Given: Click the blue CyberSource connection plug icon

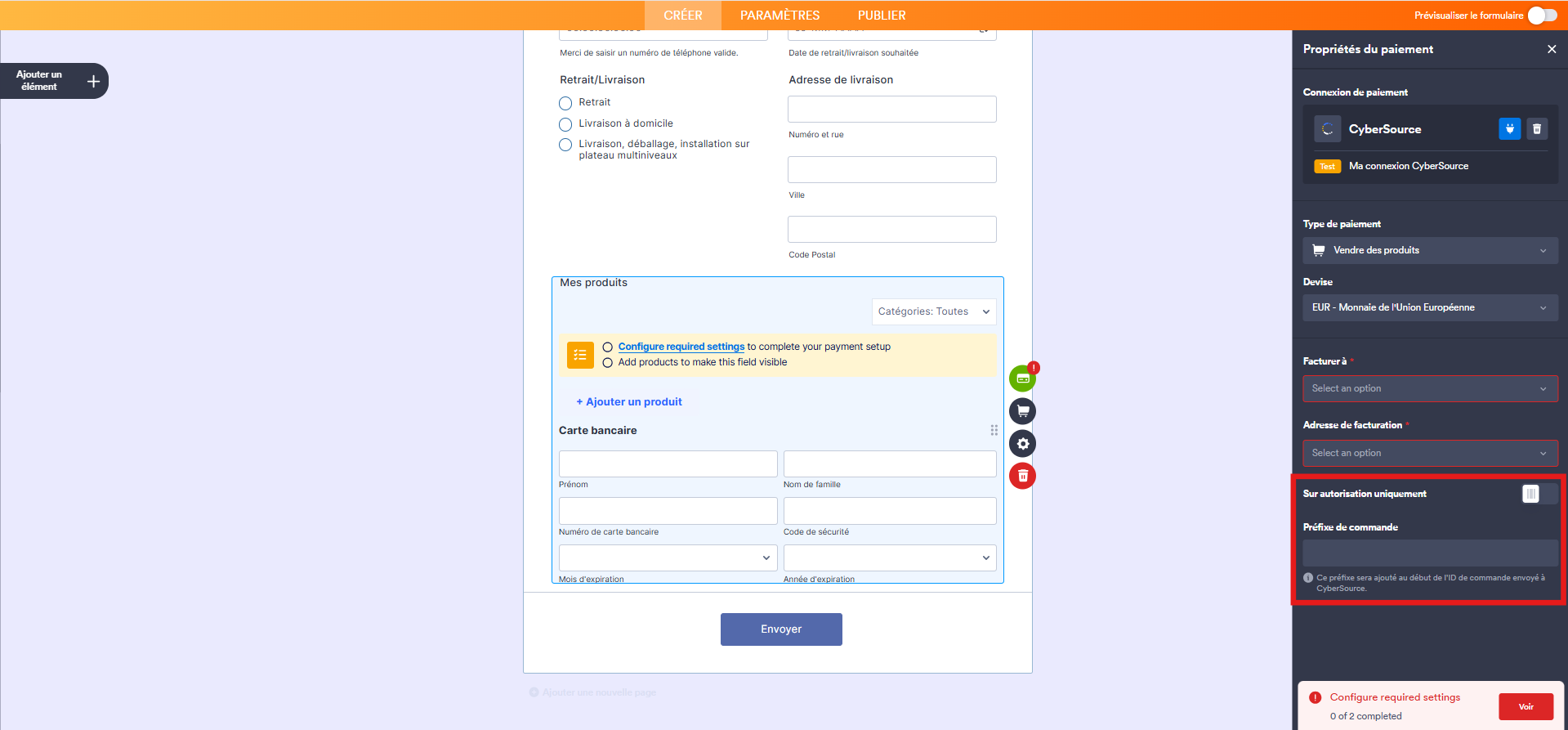Looking at the screenshot, I should tap(1510, 129).
